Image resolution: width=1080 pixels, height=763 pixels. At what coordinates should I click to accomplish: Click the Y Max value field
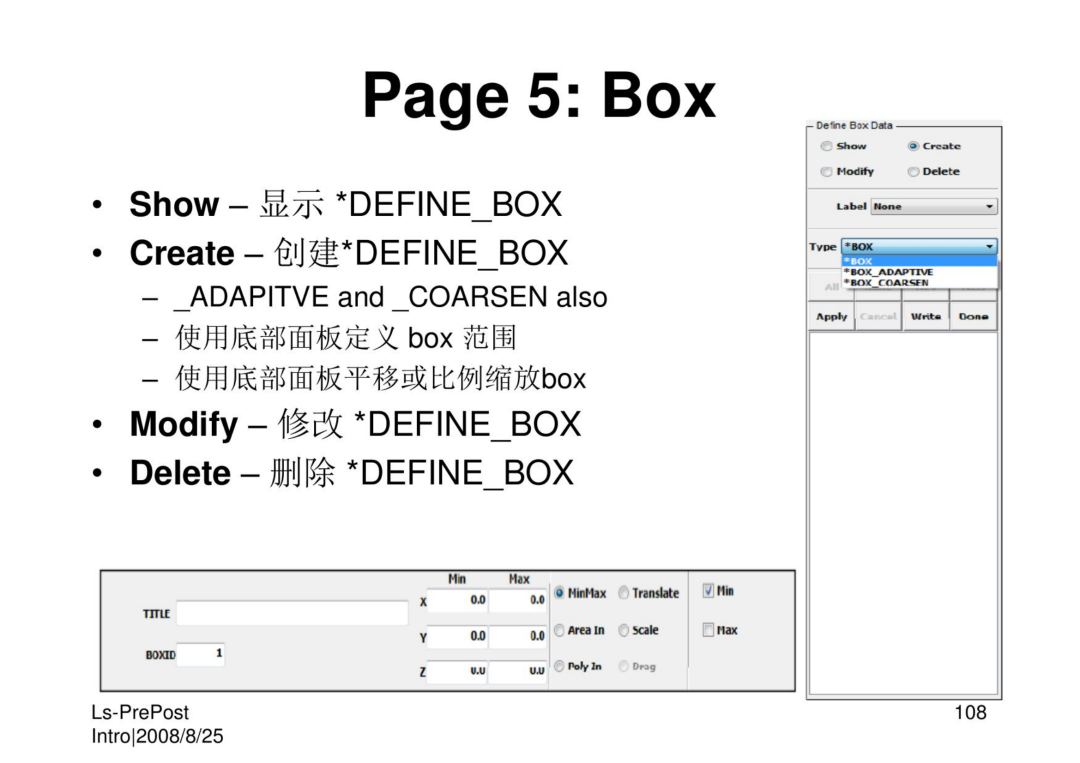pyautogui.click(x=518, y=636)
